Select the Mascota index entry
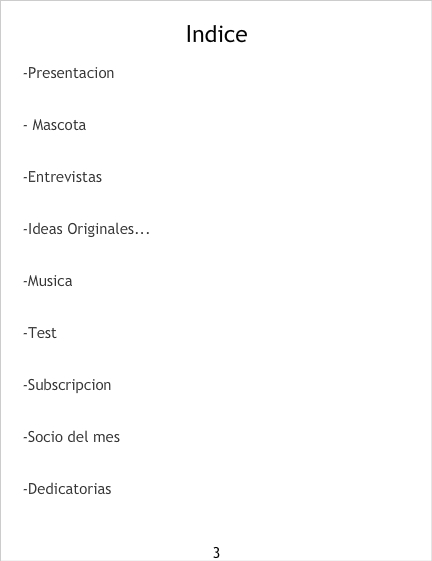This screenshot has height=561, width=432. pos(55,125)
